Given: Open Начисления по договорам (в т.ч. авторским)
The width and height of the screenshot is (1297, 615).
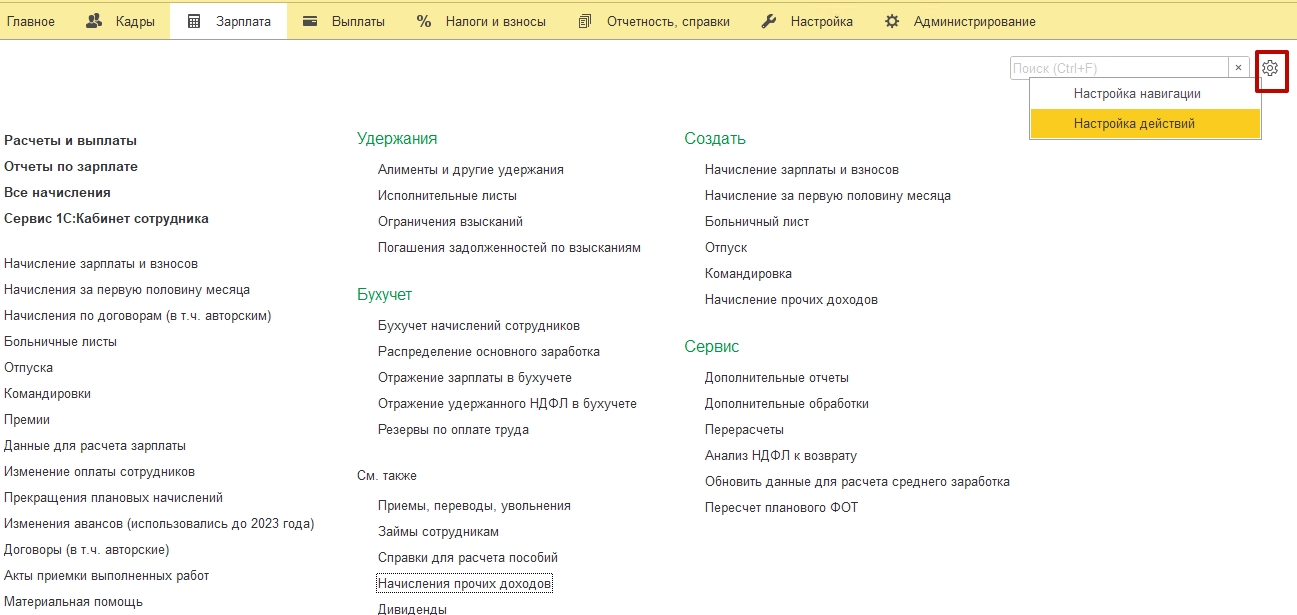Looking at the screenshot, I should (138, 316).
